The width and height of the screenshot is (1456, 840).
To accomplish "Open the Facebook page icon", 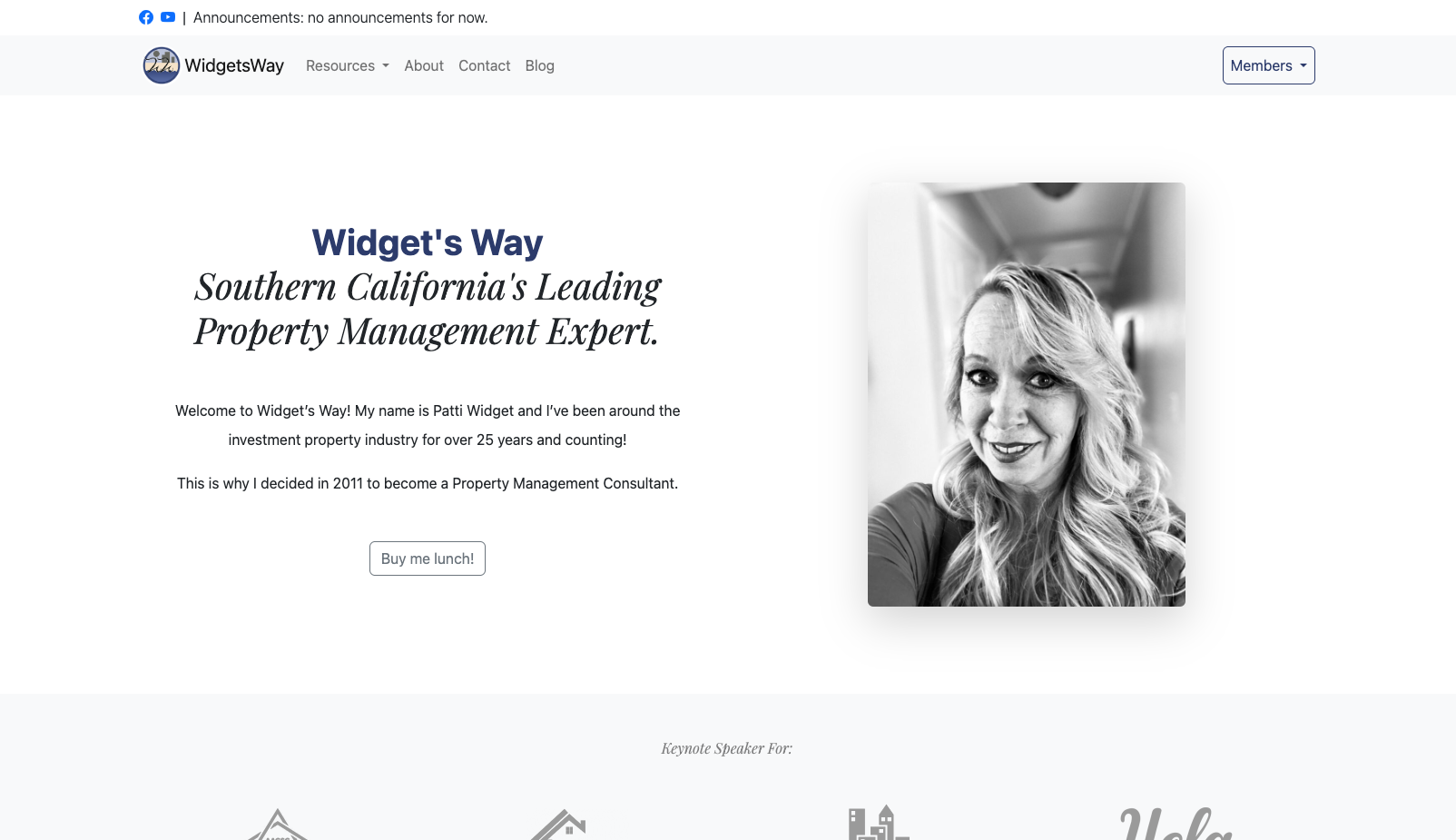I will pos(146,17).
